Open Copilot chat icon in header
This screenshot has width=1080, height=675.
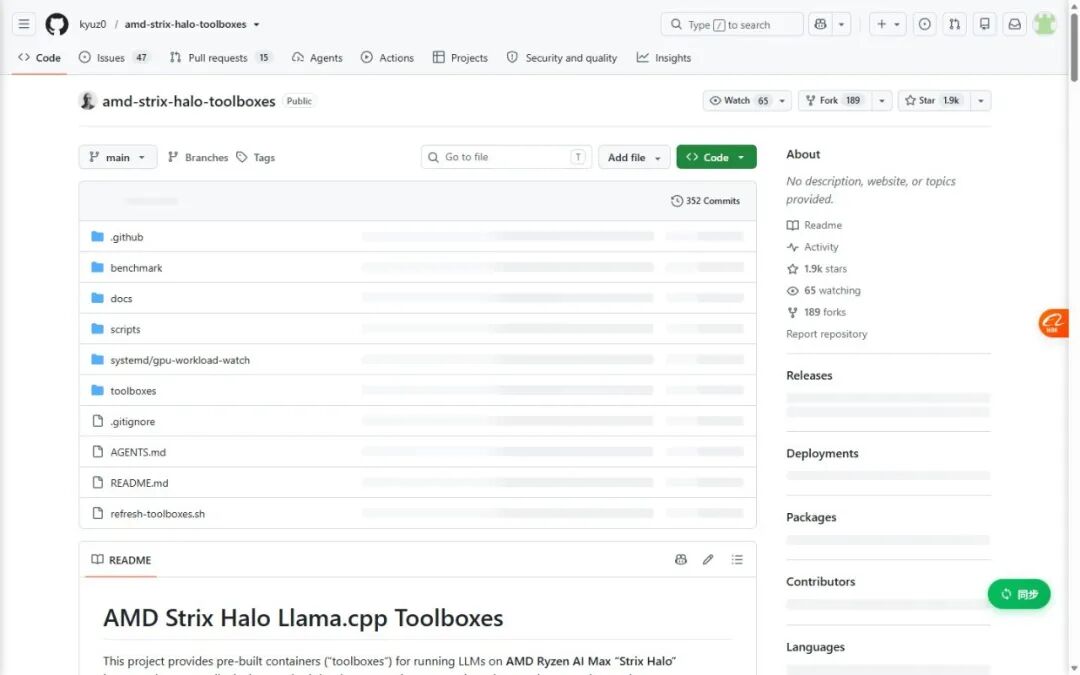point(820,24)
